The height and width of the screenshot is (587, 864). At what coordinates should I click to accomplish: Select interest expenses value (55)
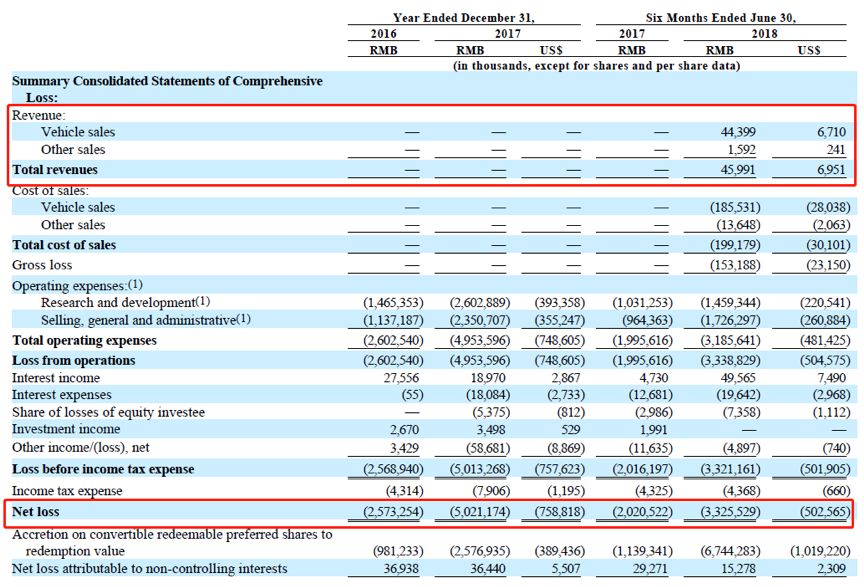[412, 395]
